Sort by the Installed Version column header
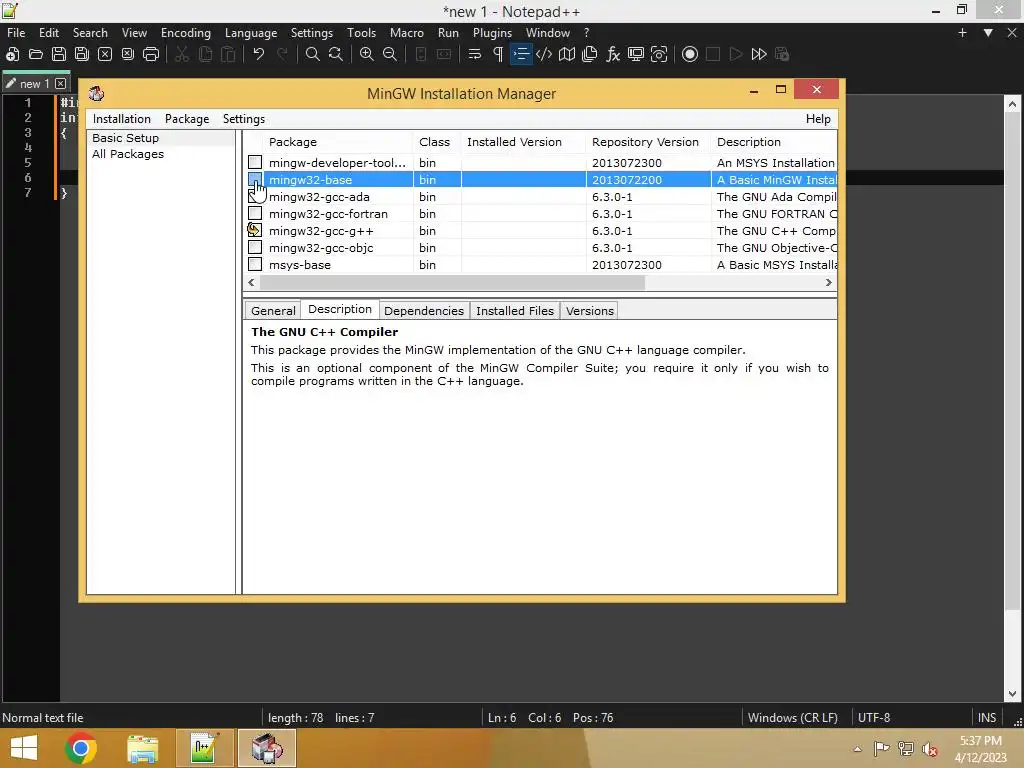Screen dimensions: 1024x768 (x=523, y=142)
